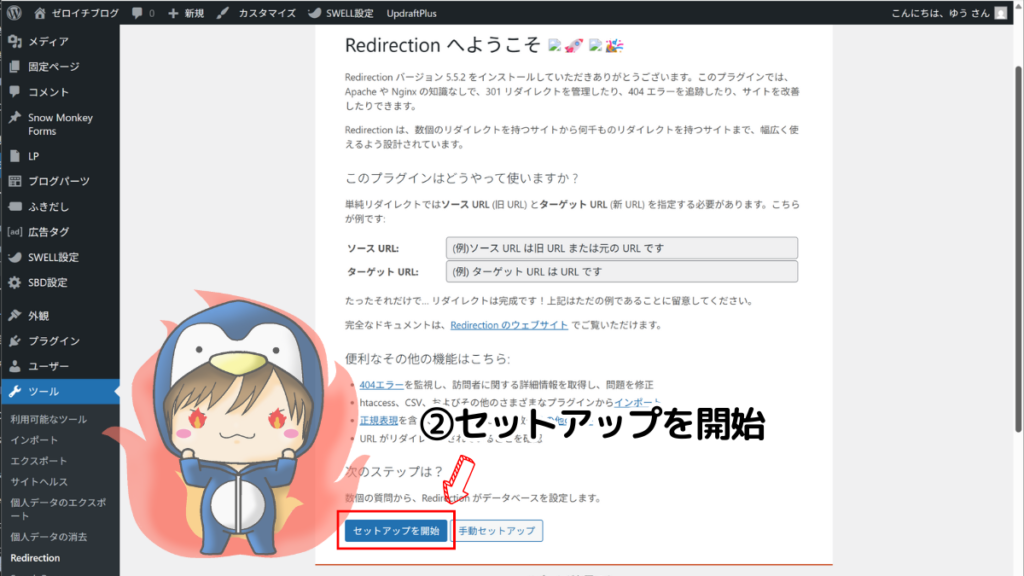Click the ソース URL example field

pos(622,248)
